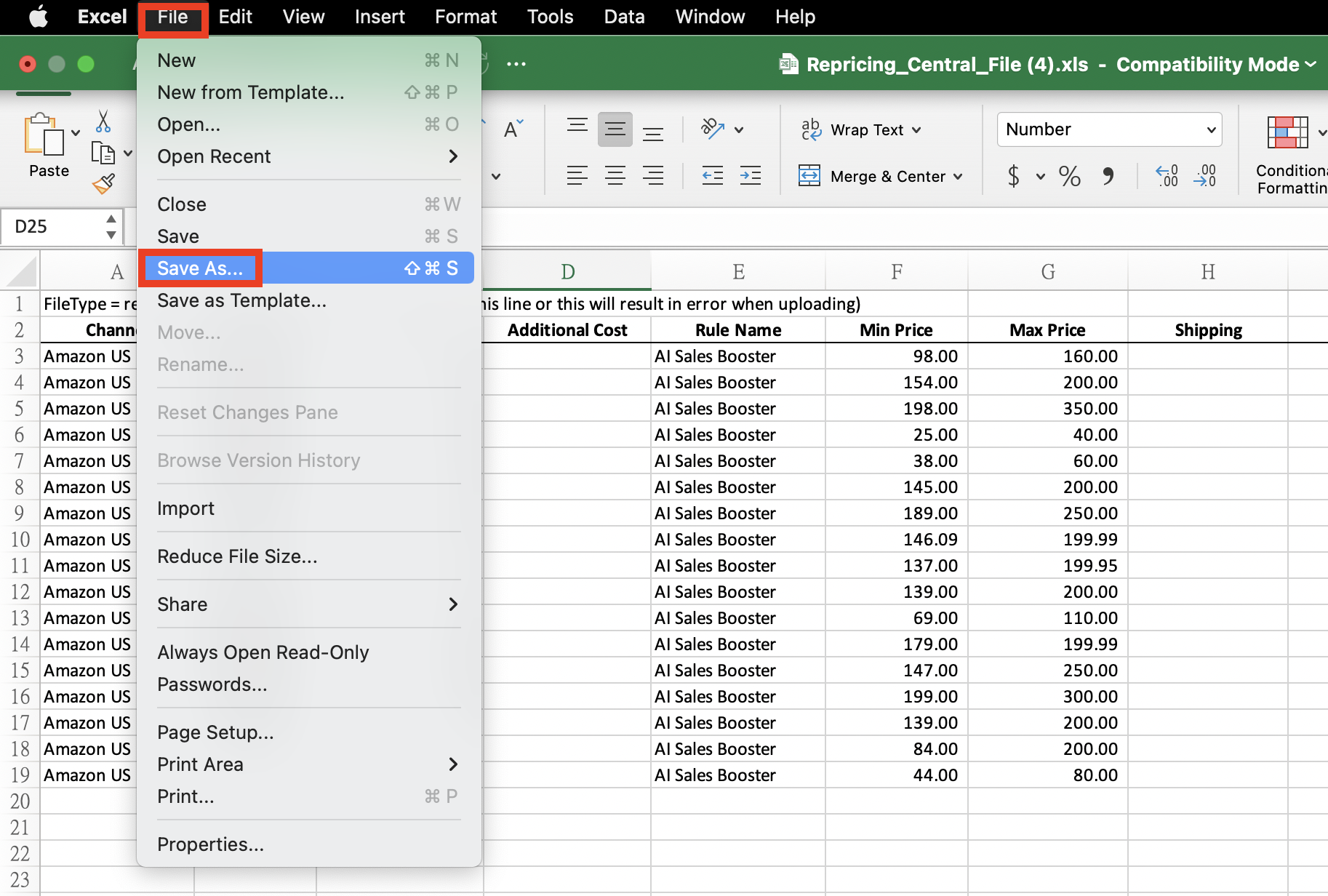Align text right
This screenshot has width=1328, height=896.
pyautogui.click(x=653, y=176)
